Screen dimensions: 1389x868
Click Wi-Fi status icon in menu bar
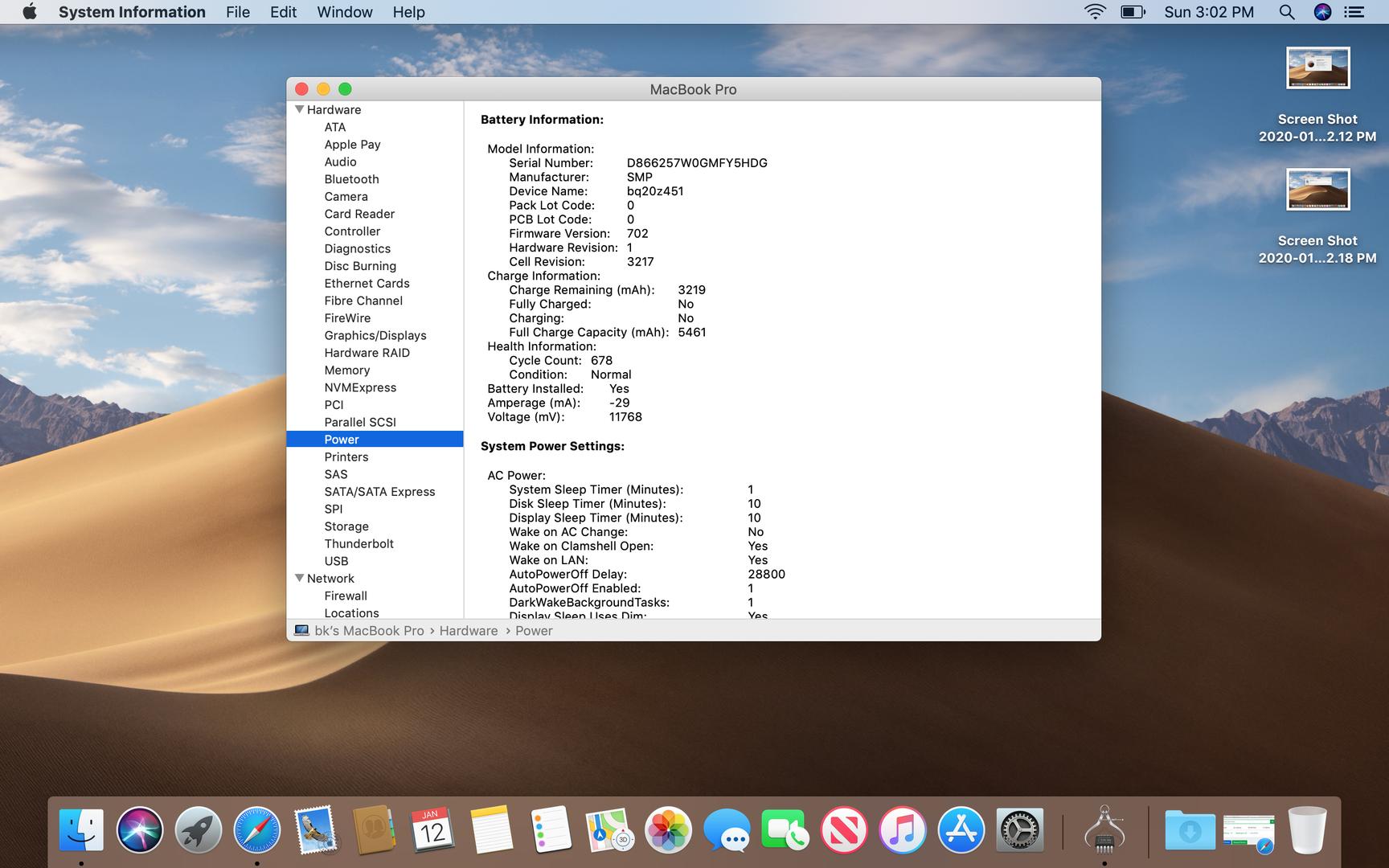coord(1095,12)
